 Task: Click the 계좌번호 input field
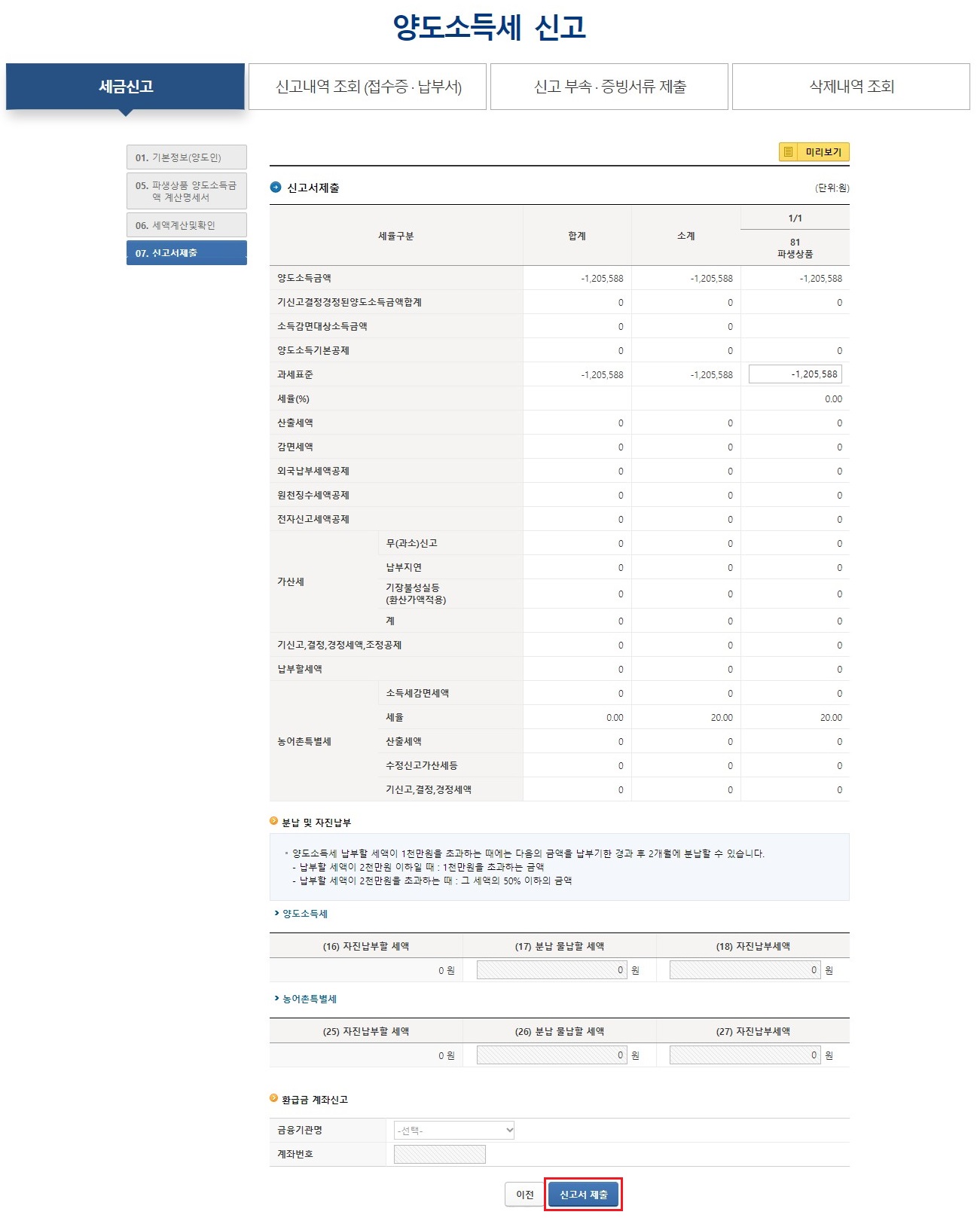[440, 1154]
